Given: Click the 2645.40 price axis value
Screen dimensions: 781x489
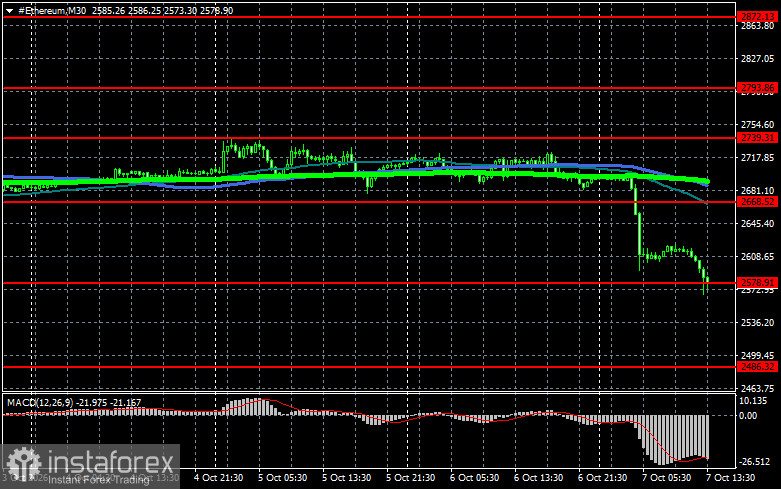Looking at the screenshot, I should pyautogui.click(x=757, y=224).
